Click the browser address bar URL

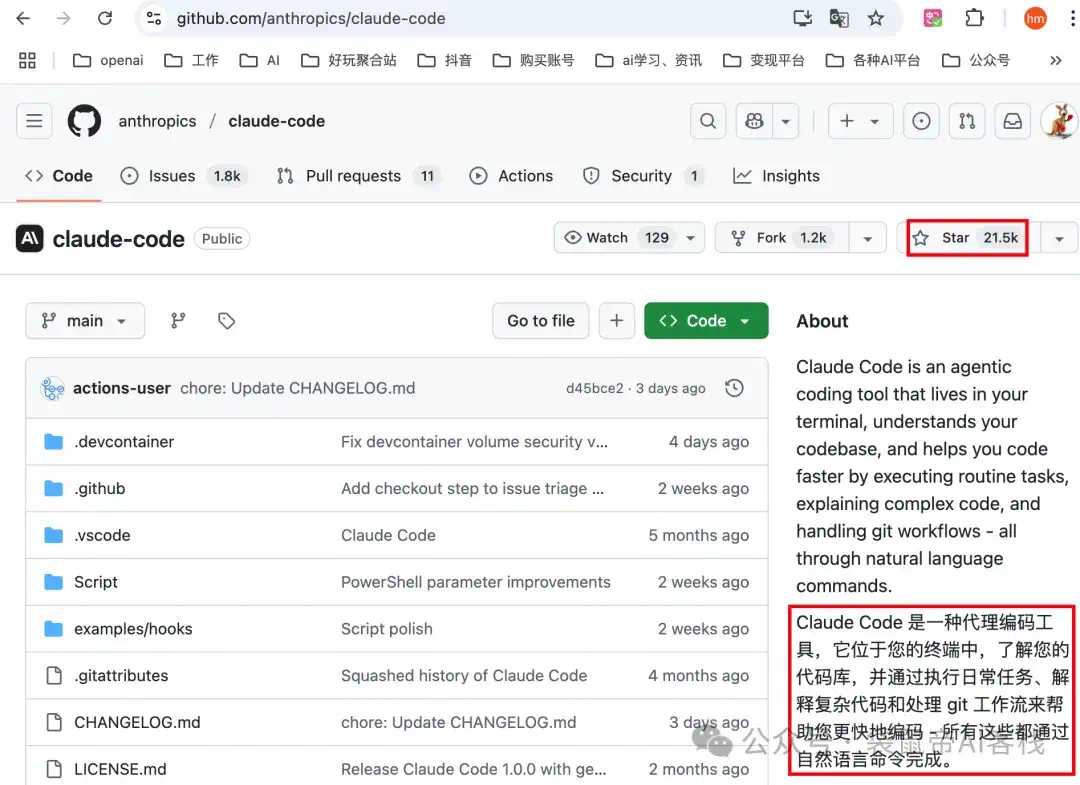pyautogui.click(x=311, y=19)
